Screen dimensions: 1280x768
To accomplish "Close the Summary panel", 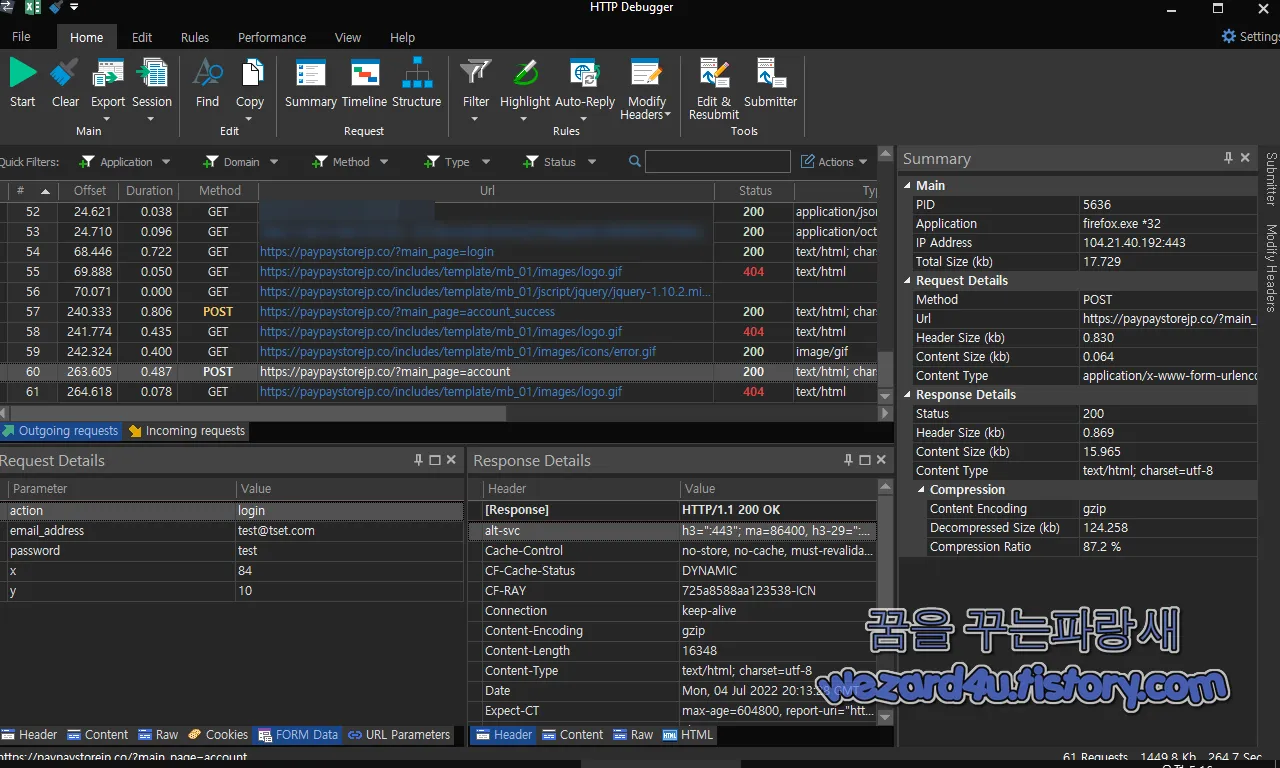I will (1245, 158).
